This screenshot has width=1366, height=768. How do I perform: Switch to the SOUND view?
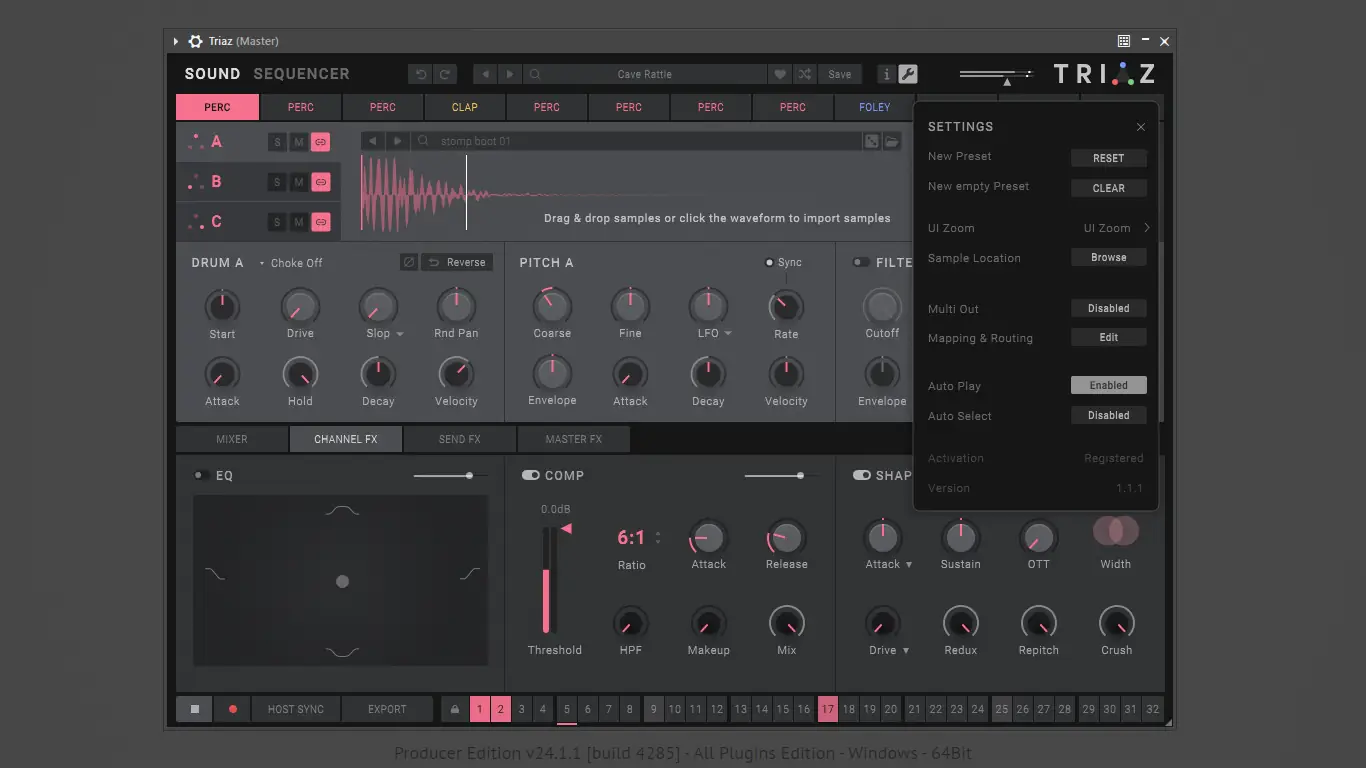point(212,74)
